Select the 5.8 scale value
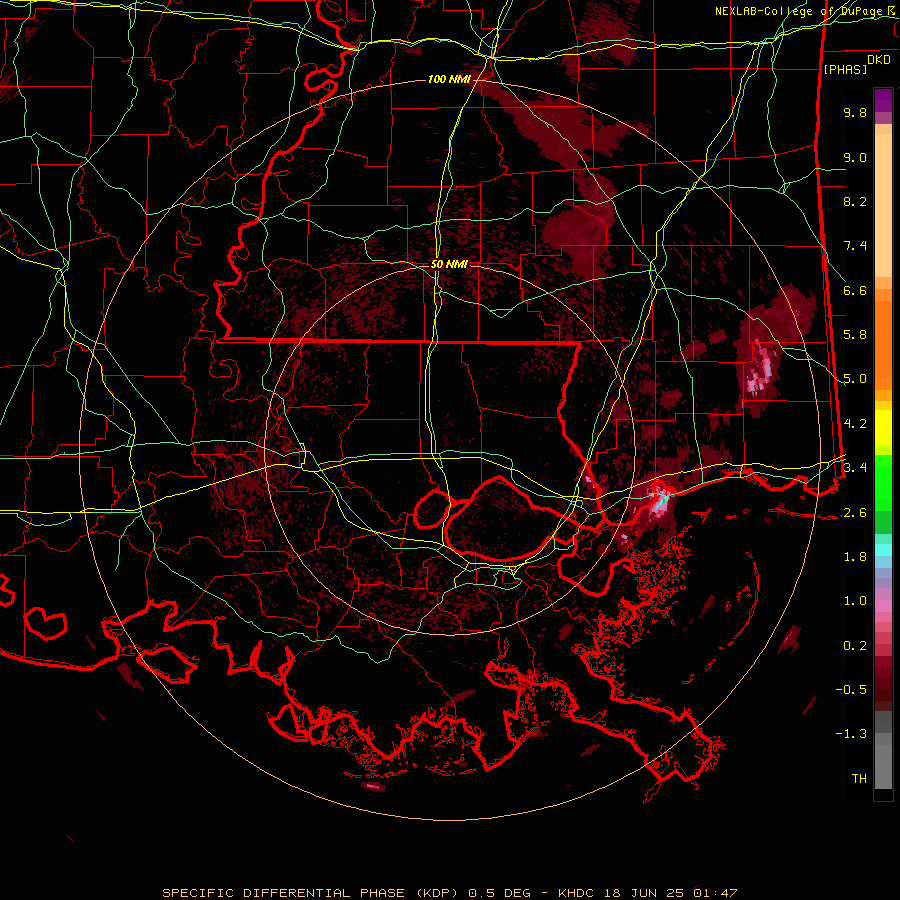The image size is (900, 900). pos(855,335)
